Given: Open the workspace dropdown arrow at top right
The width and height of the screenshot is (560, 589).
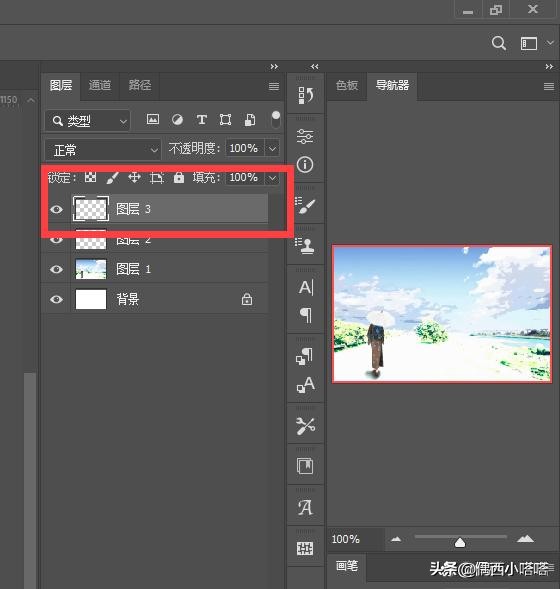Looking at the screenshot, I should [x=550, y=43].
